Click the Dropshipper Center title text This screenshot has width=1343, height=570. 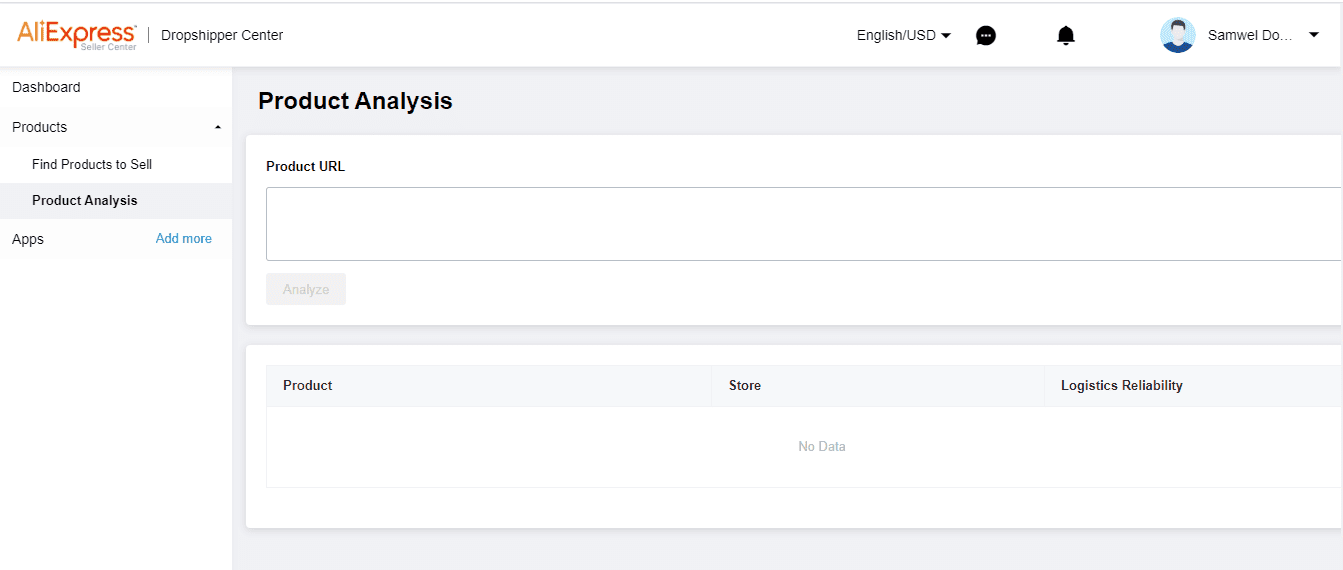[x=222, y=35]
